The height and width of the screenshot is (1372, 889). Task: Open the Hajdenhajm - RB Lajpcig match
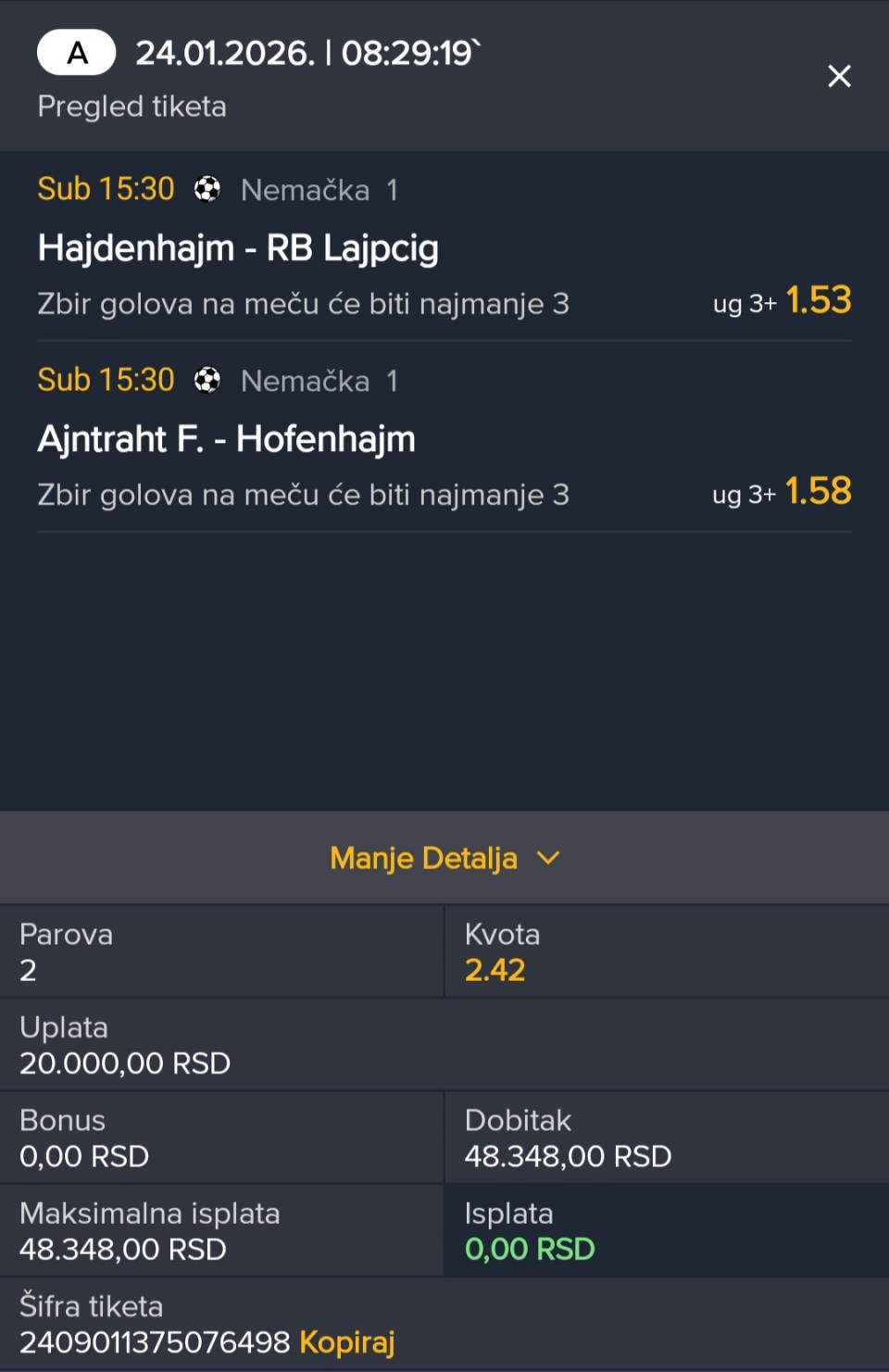tap(238, 248)
